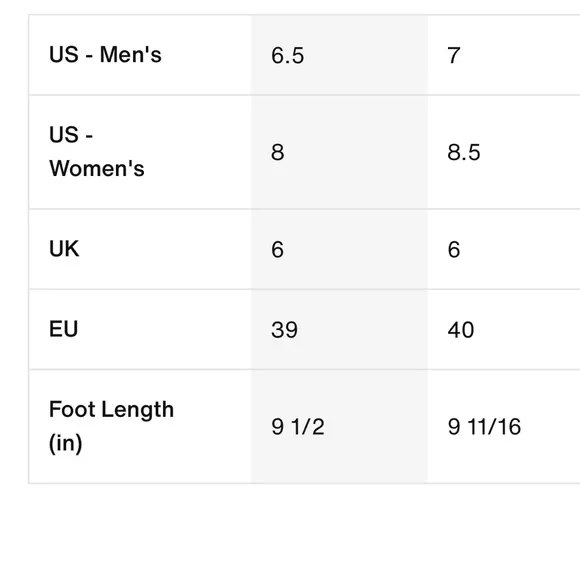Click the UK row header
580x580 pixels.
[x=140, y=249]
